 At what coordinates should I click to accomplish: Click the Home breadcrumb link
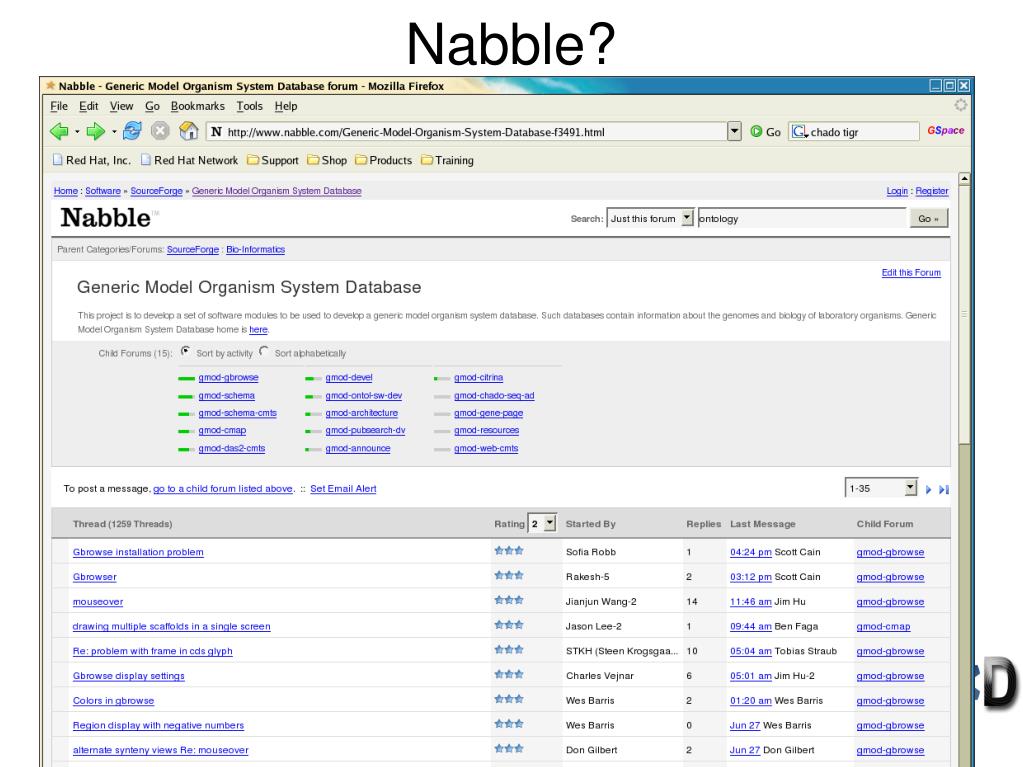(66, 191)
